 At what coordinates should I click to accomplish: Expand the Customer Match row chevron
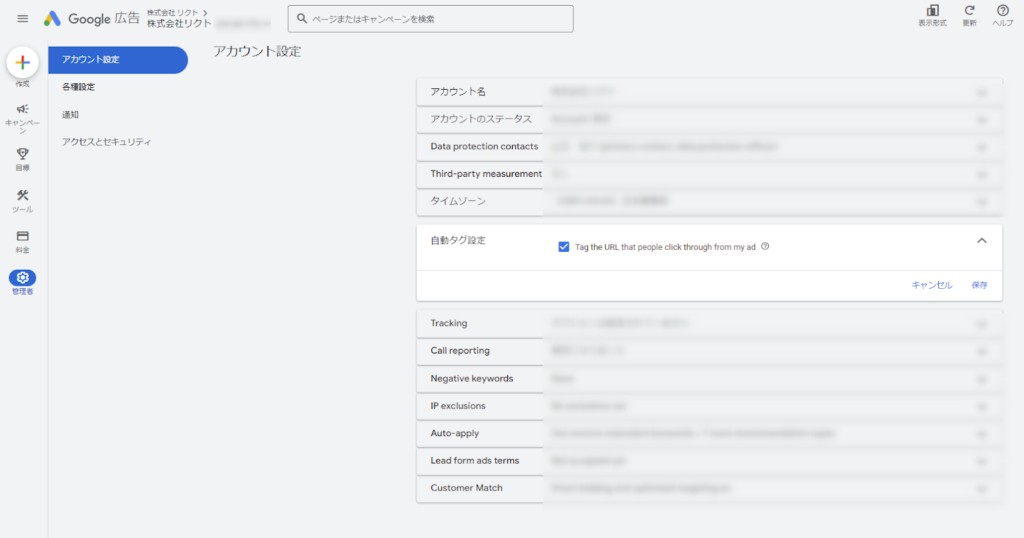pos(982,489)
